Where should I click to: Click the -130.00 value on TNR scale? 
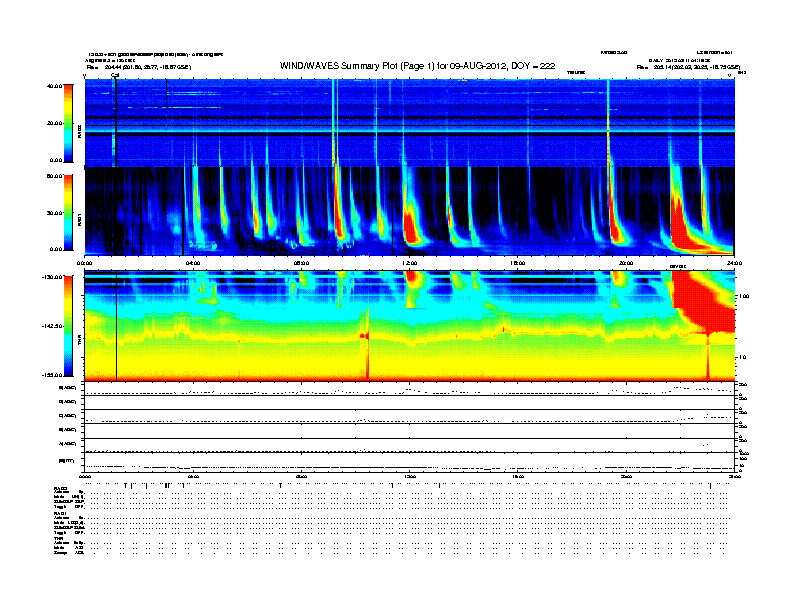click(x=52, y=277)
